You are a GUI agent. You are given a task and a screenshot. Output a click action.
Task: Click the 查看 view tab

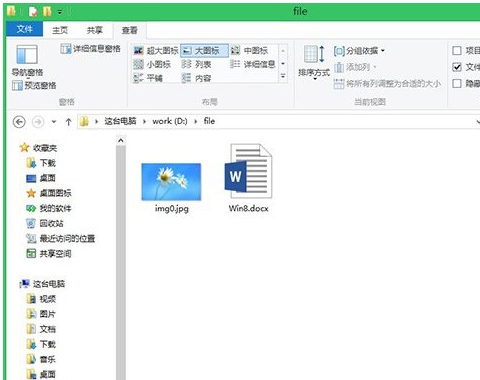[x=130, y=30]
